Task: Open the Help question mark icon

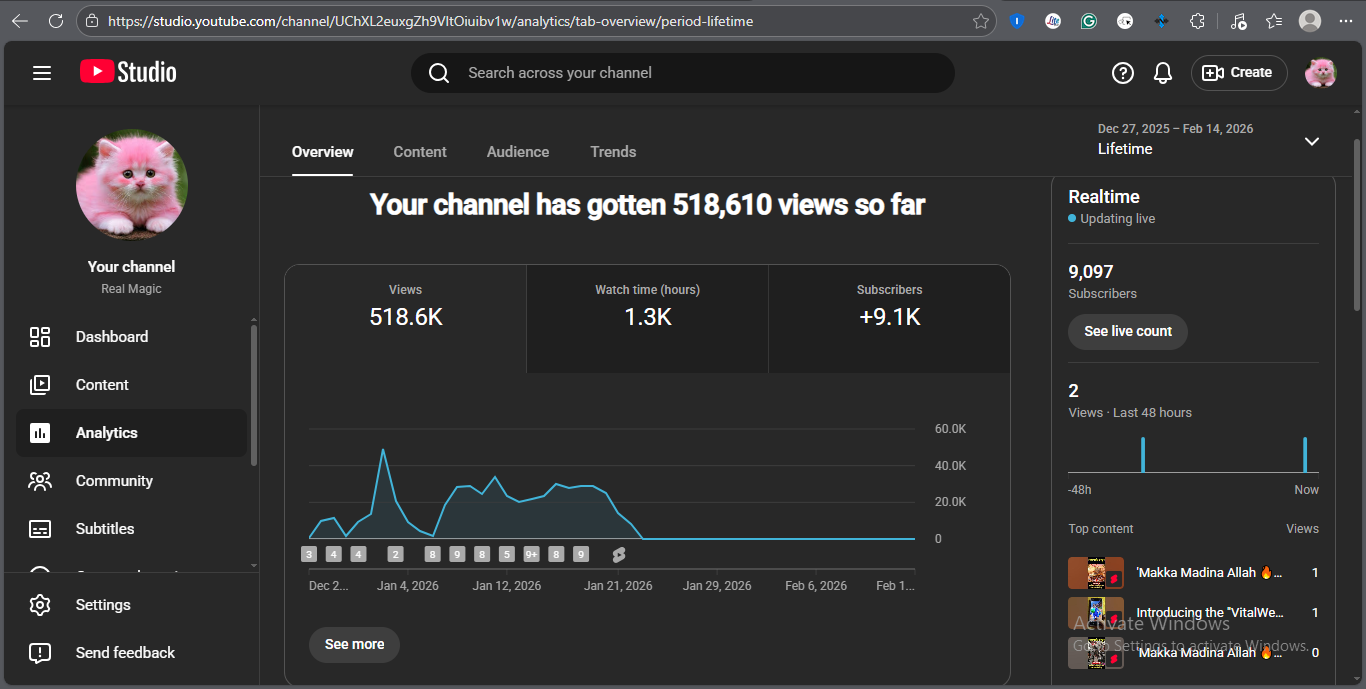Action: click(1122, 73)
